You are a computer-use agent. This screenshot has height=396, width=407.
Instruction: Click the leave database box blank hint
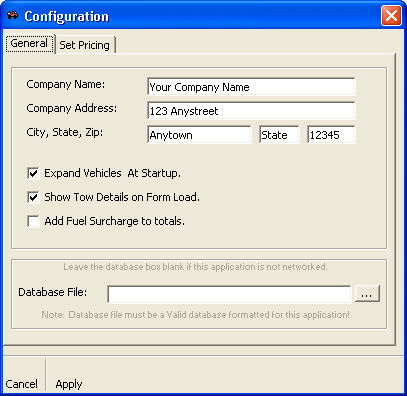(x=195, y=267)
